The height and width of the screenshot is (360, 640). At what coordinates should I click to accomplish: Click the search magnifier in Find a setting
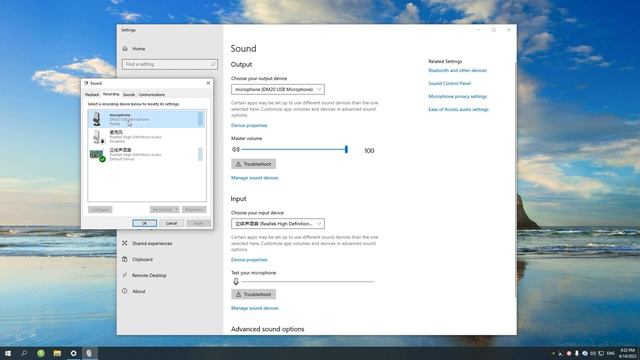(x=213, y=64)
